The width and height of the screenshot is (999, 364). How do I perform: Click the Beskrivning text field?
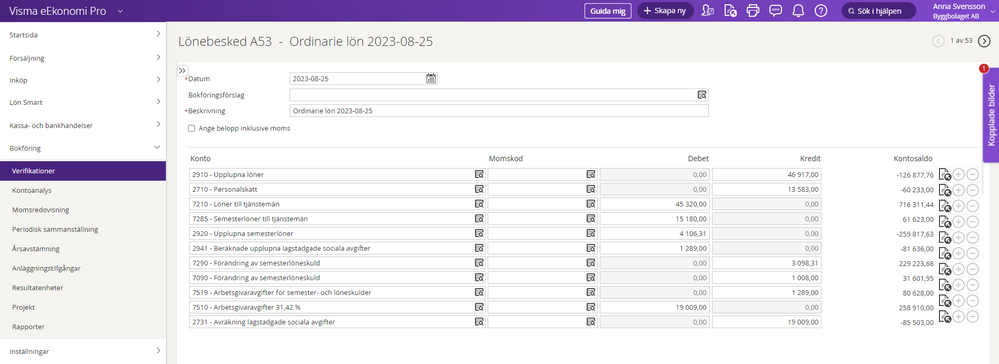(x=499, y=111)
